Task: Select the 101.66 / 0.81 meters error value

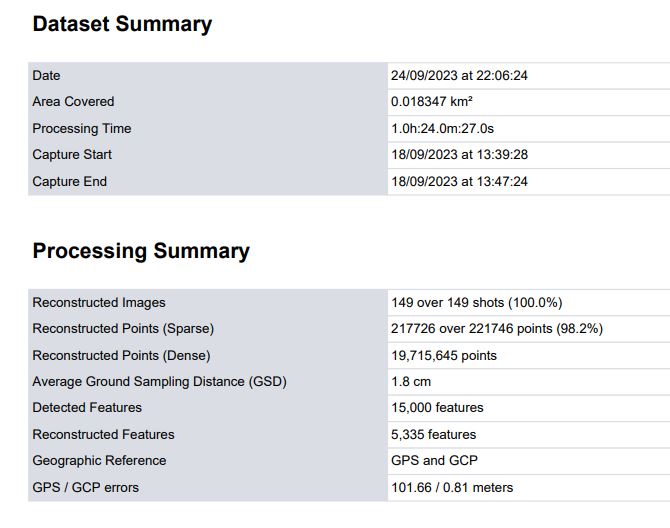Action: point(452,488)
